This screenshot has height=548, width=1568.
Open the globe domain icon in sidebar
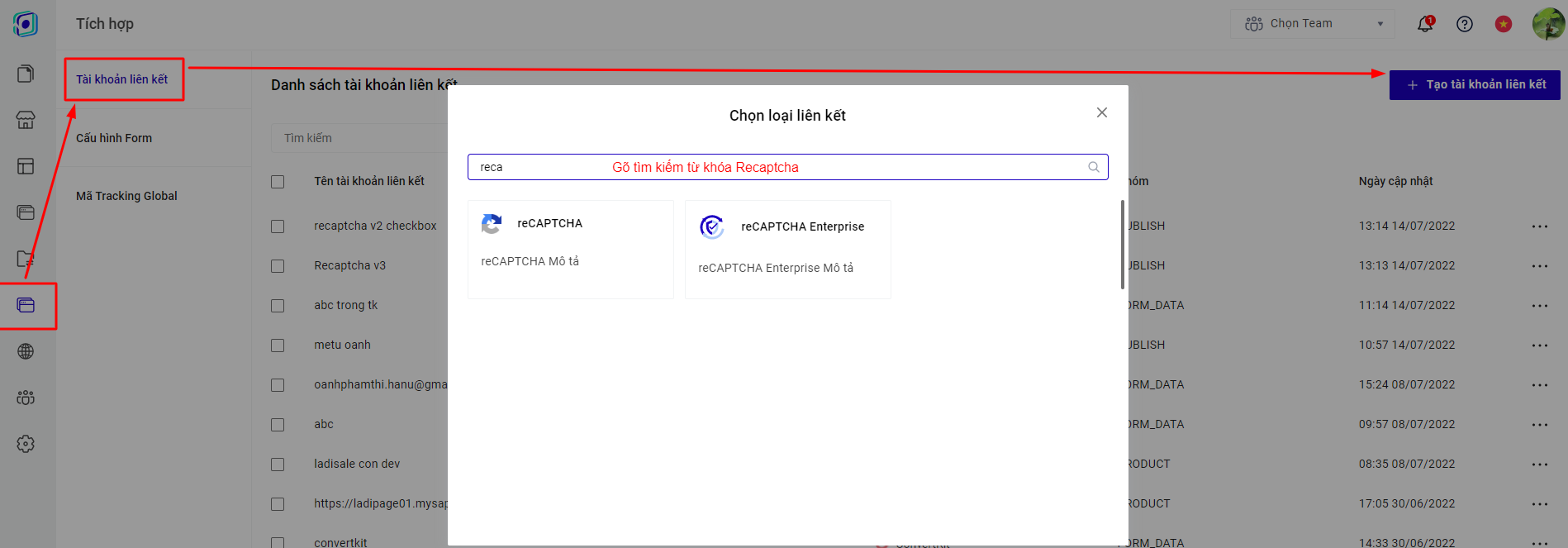(26, 351)
